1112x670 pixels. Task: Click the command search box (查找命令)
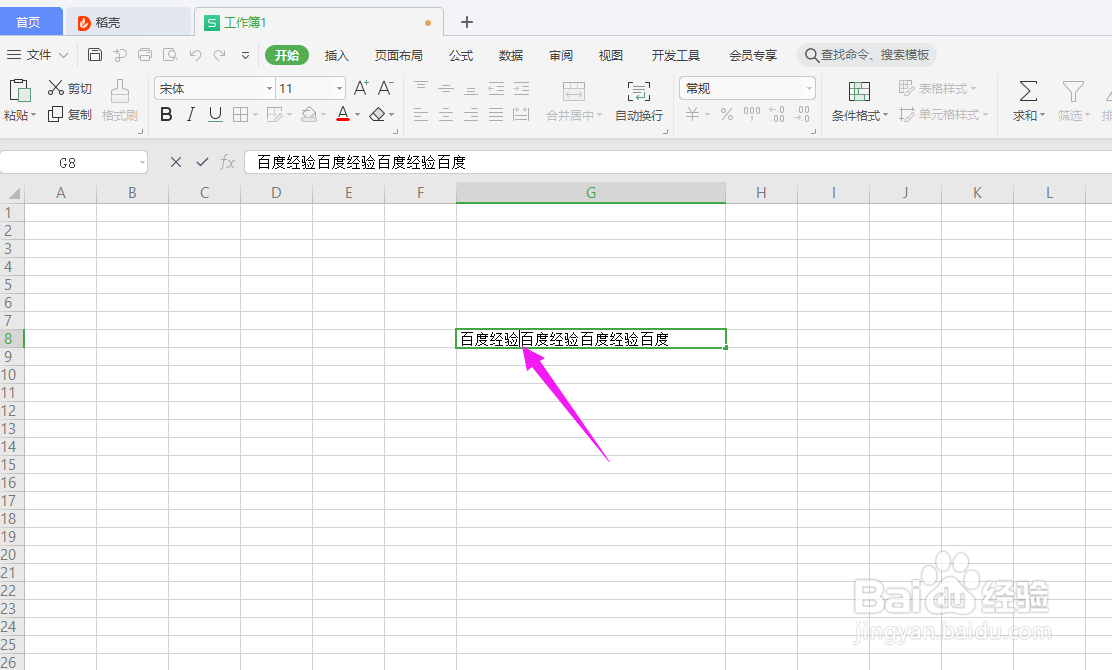867,55
